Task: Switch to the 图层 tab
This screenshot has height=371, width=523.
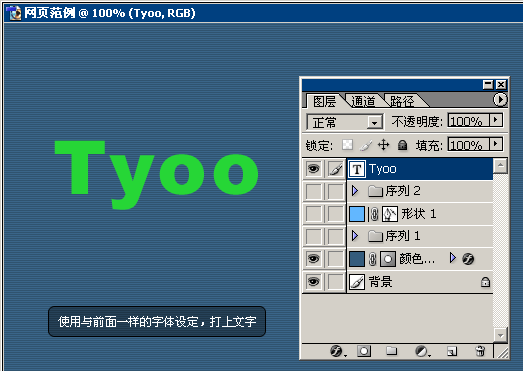Action: click(x=324, y=101)
